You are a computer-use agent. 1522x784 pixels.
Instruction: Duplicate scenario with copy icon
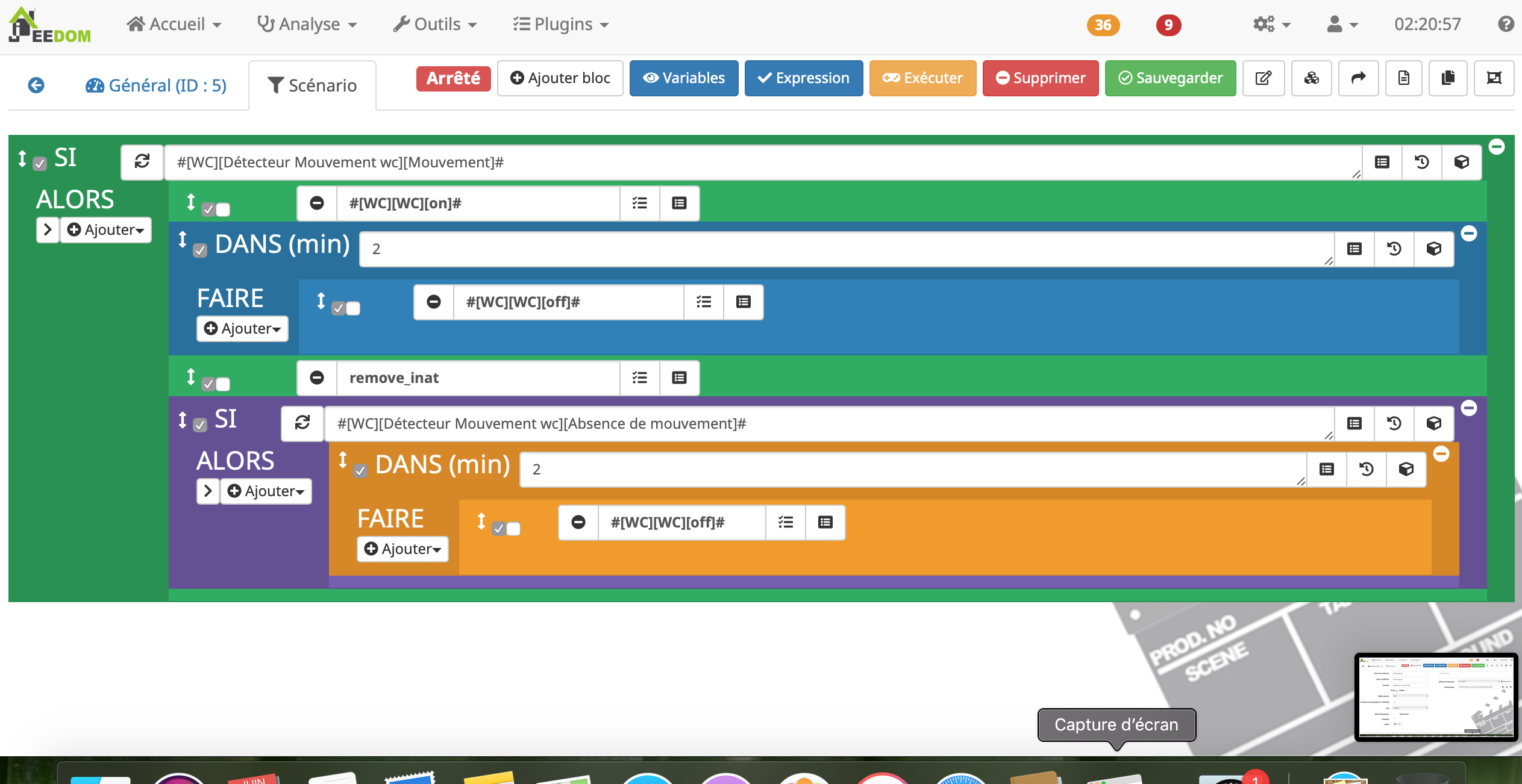pos(1448,78)
